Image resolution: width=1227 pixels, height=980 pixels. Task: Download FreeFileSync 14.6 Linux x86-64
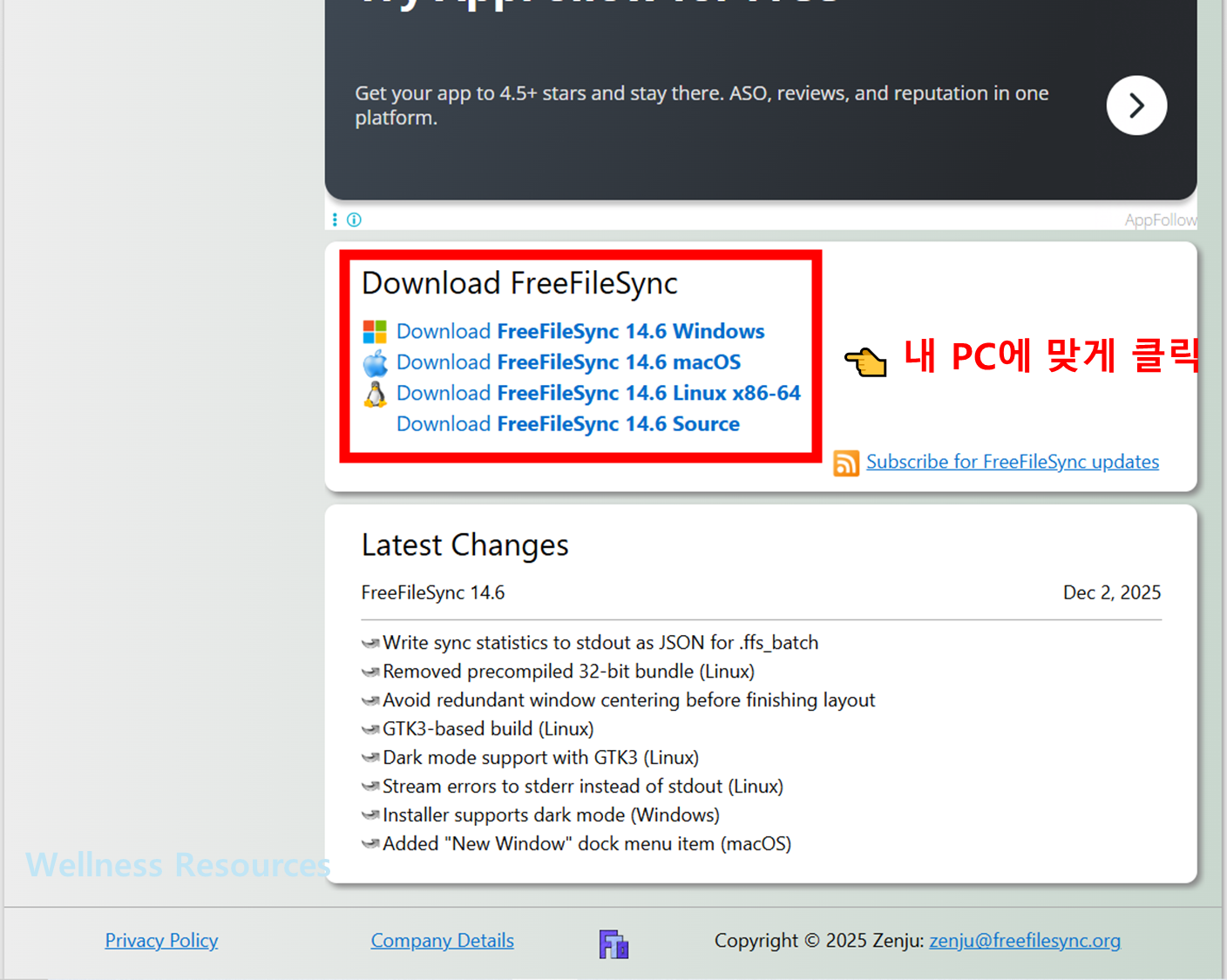coord(598,393)
